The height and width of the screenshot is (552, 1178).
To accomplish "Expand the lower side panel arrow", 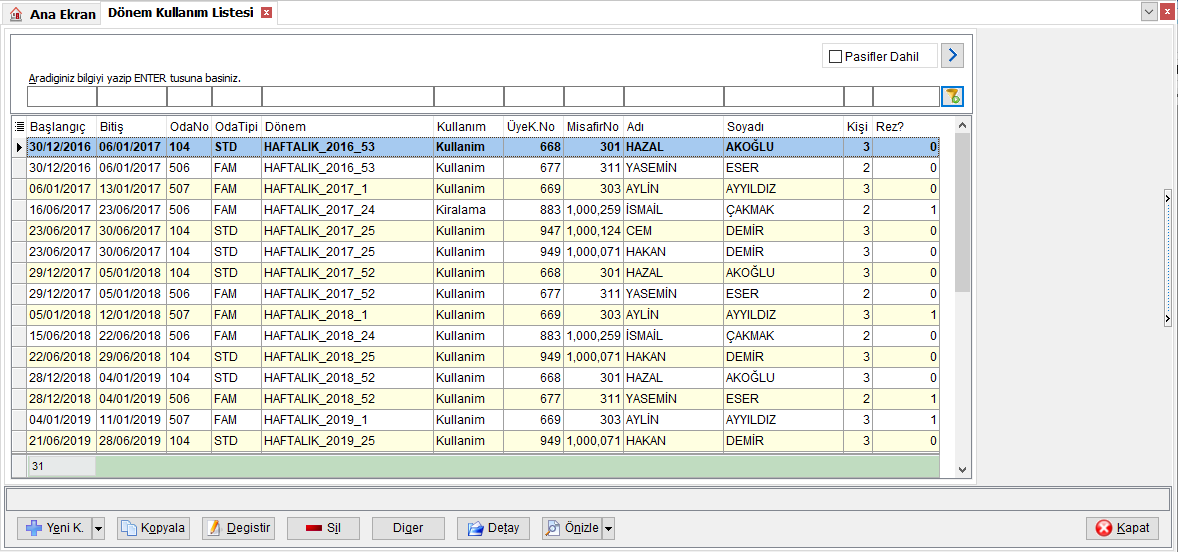I will click(1167, 319).
